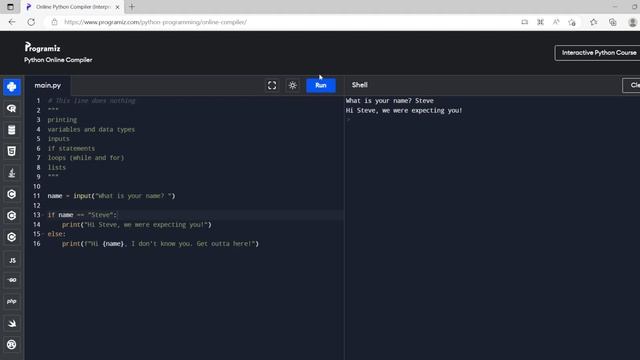Viewport: 640px width, 360px height.
Task: Click "loops (while and for)" docstring line
Action: pos(86,158)
